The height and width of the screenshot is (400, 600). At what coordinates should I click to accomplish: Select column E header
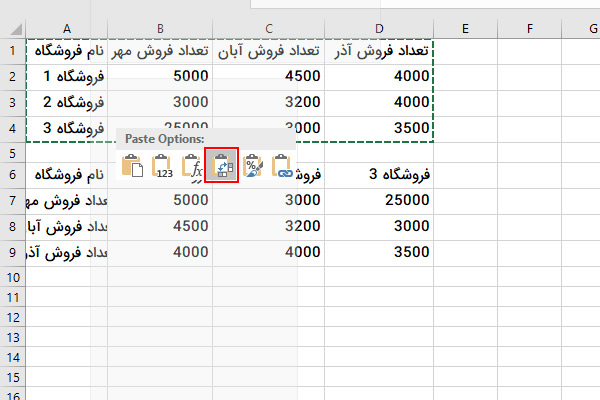[x=465, y=29]
